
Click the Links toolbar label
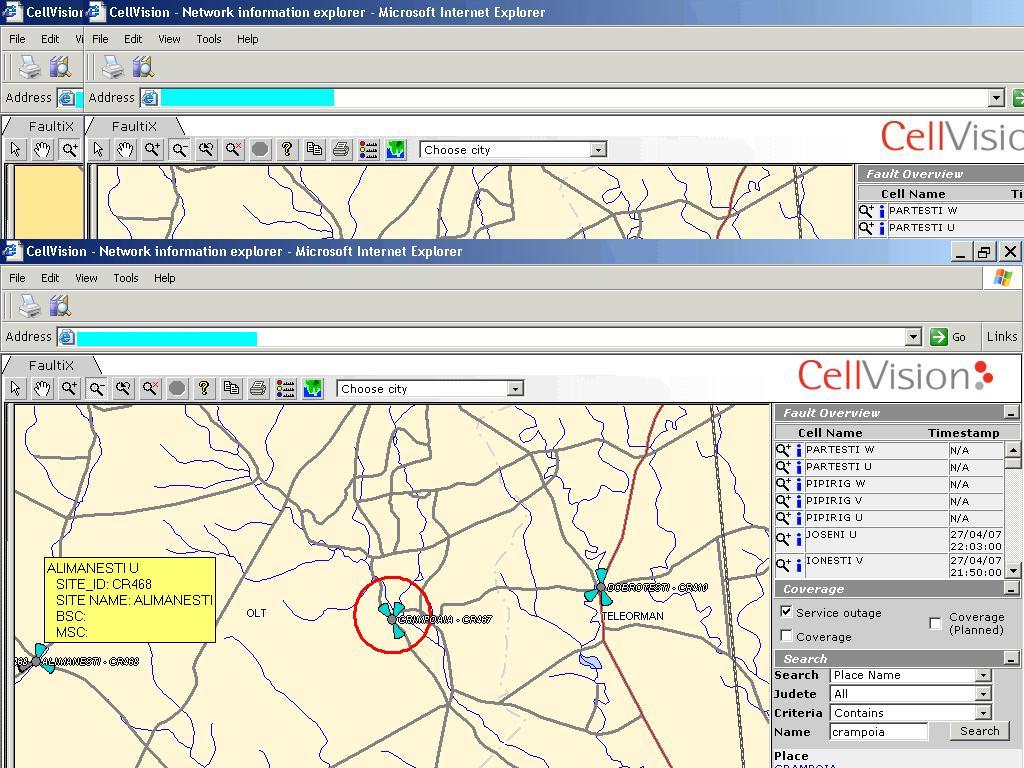pos(1002,336)
